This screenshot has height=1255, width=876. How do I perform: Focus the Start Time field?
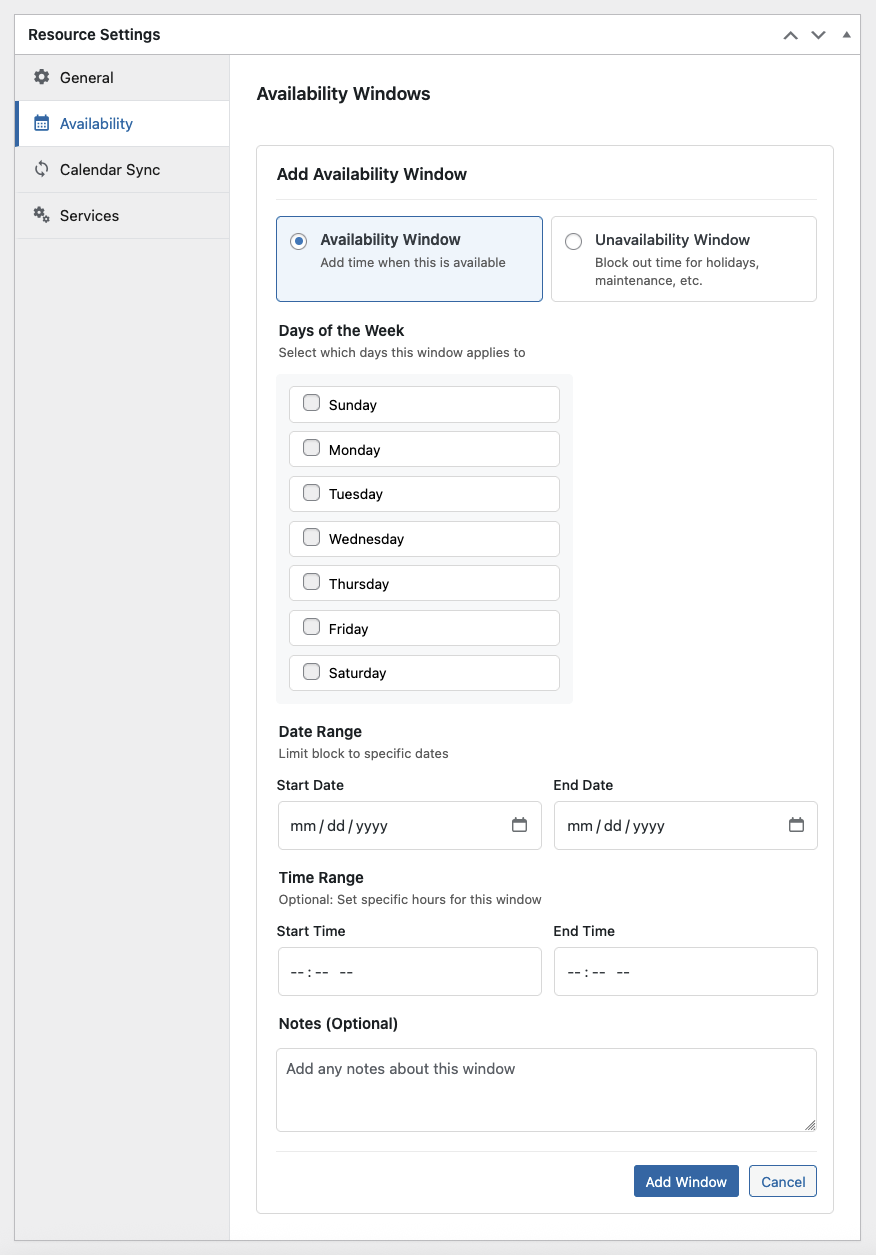[x=409, y=971]
